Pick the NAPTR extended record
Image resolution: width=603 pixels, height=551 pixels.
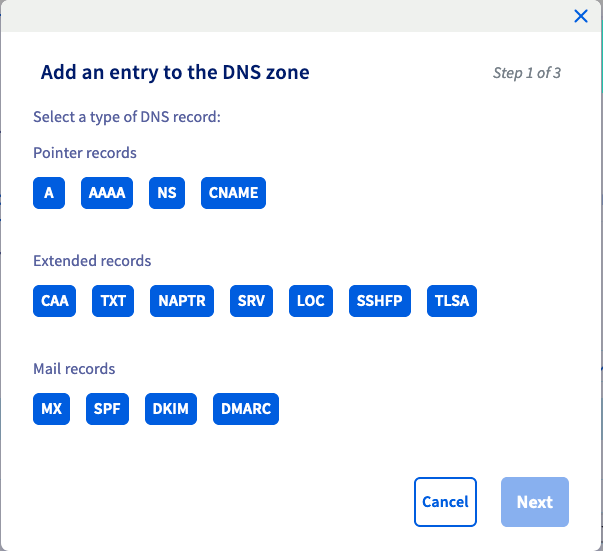click(182, 301)
